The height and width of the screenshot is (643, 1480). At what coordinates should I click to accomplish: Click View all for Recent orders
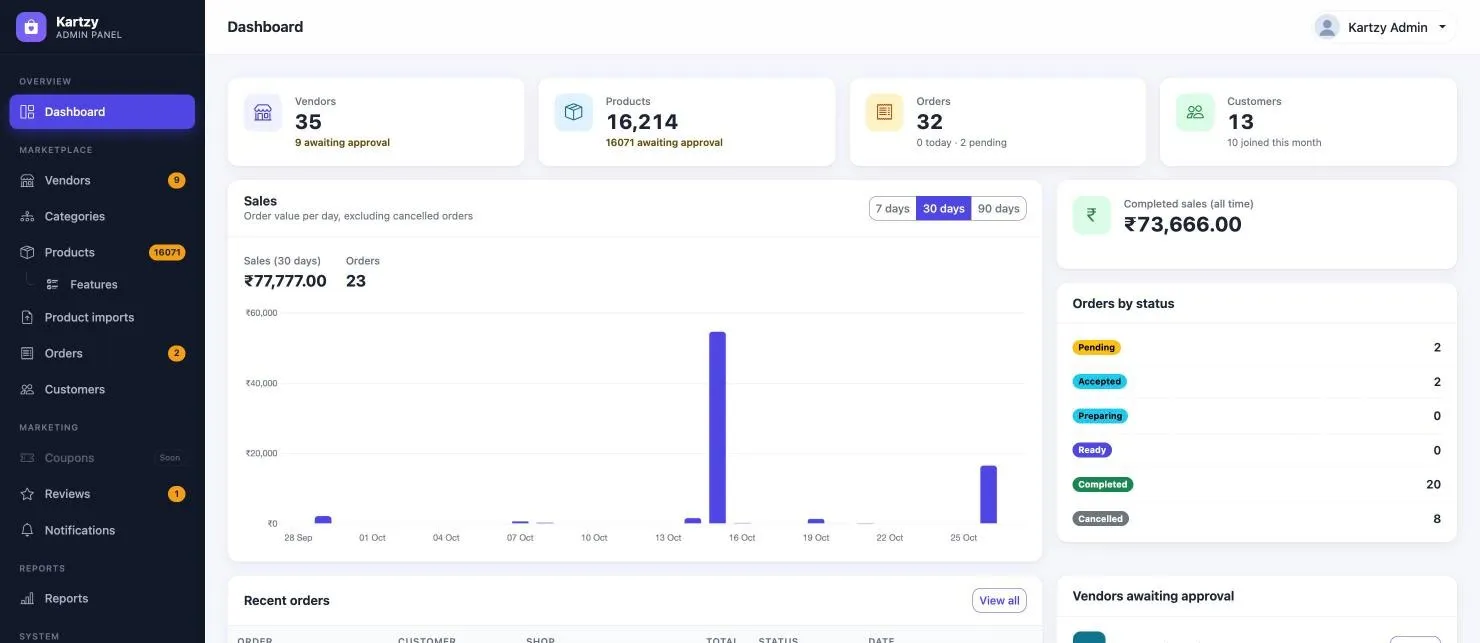999,601
